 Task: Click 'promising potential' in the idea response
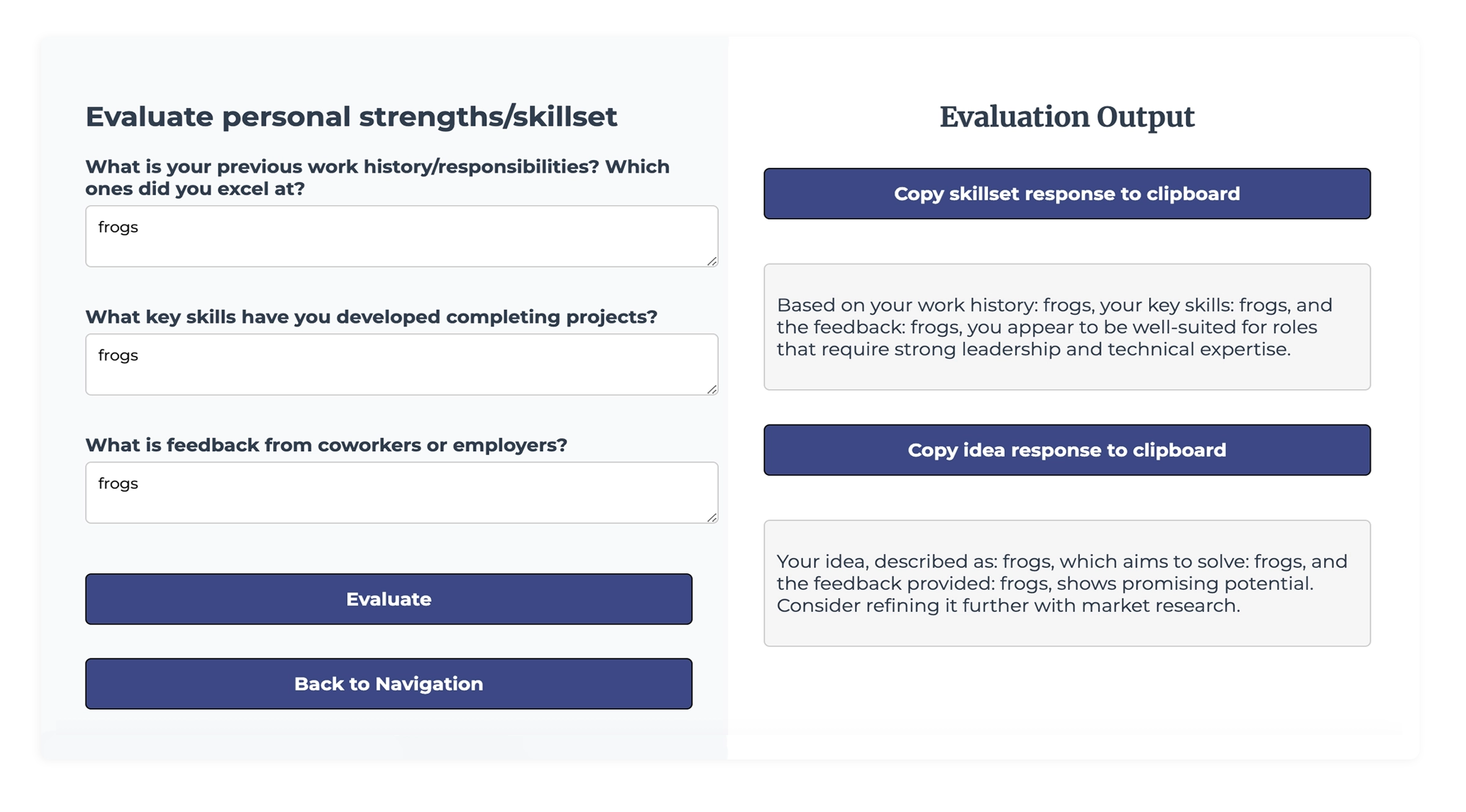point(1216,584)
